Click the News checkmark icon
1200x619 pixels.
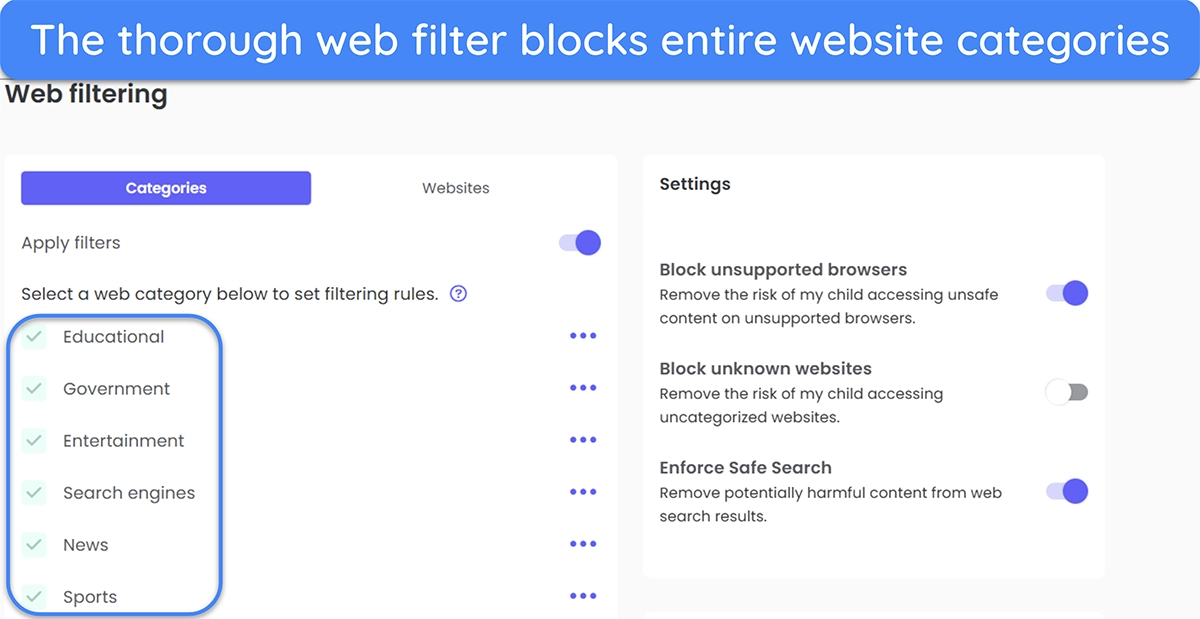tap(35, 545)
